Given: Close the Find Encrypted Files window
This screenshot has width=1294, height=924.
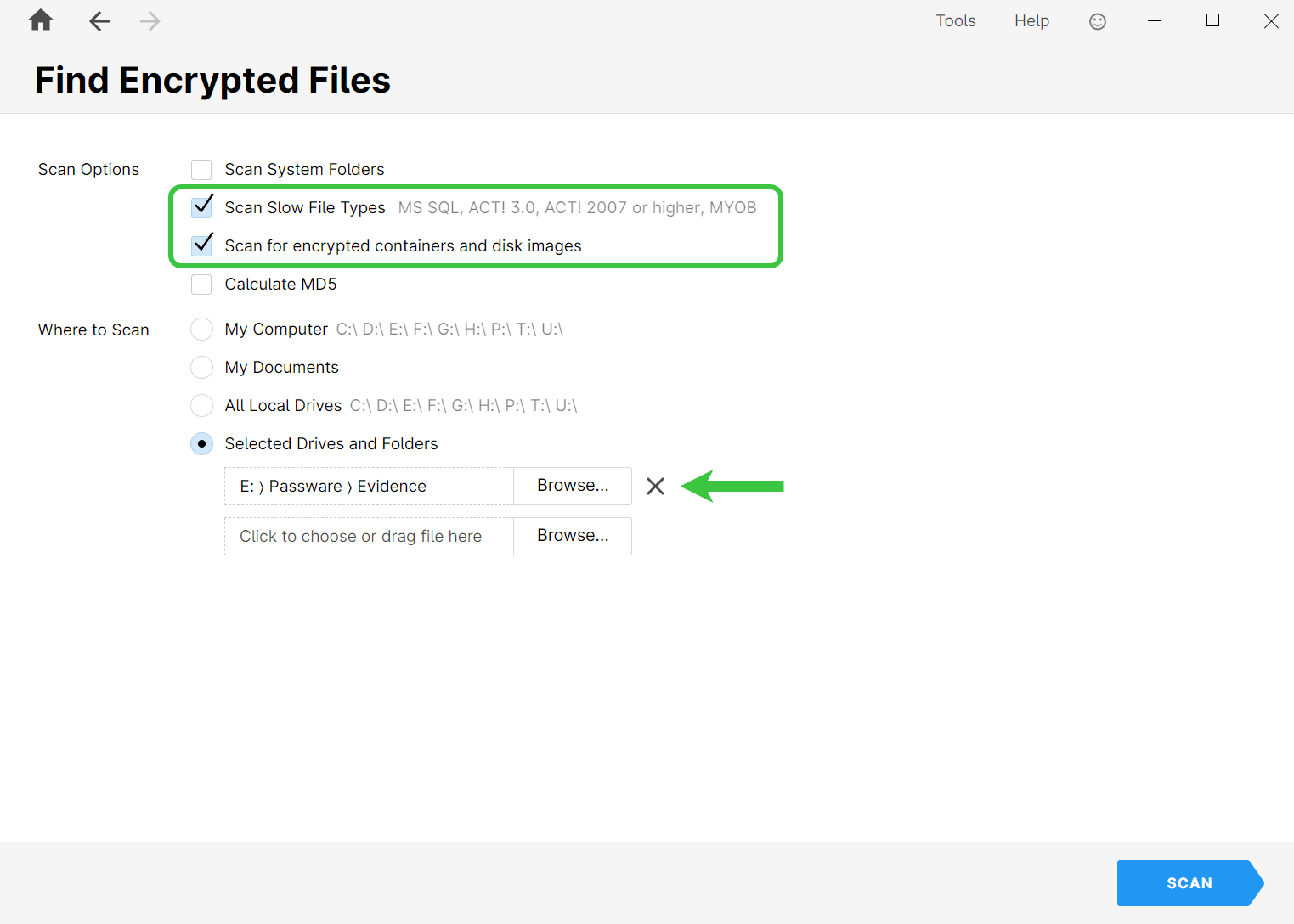Looking at the screenshot, I should tap(1270, 21).
